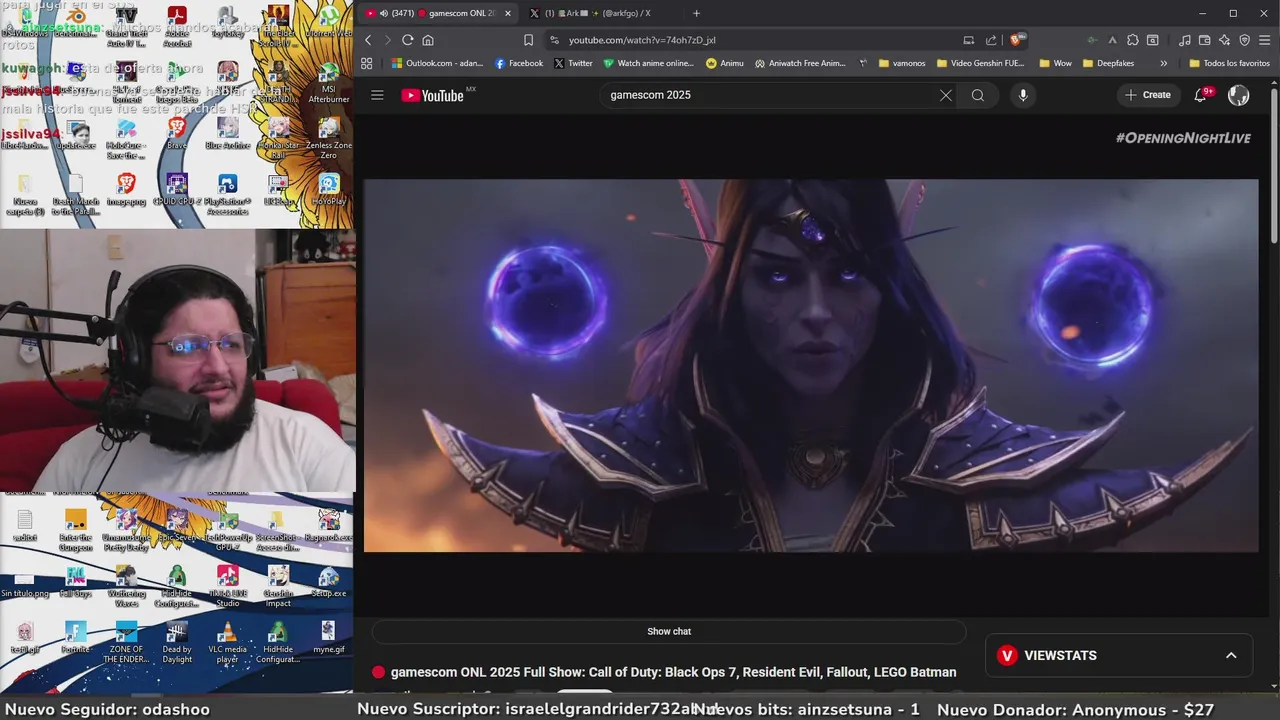Clear the gamescom 2025 search text

(945, 95)
